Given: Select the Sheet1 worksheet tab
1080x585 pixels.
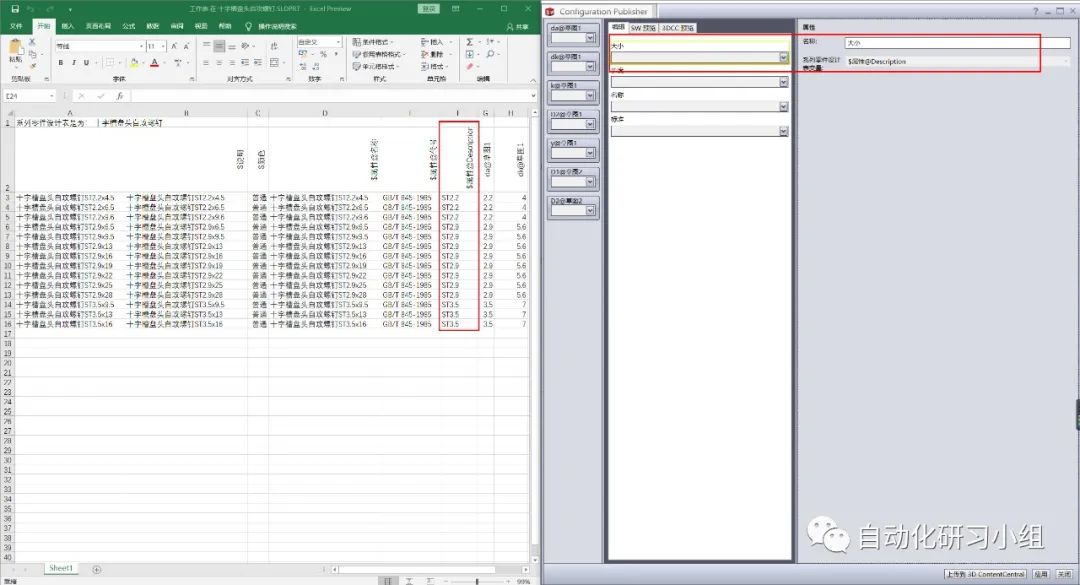Looking at the screenshot, I should click(x=61, y=568).
